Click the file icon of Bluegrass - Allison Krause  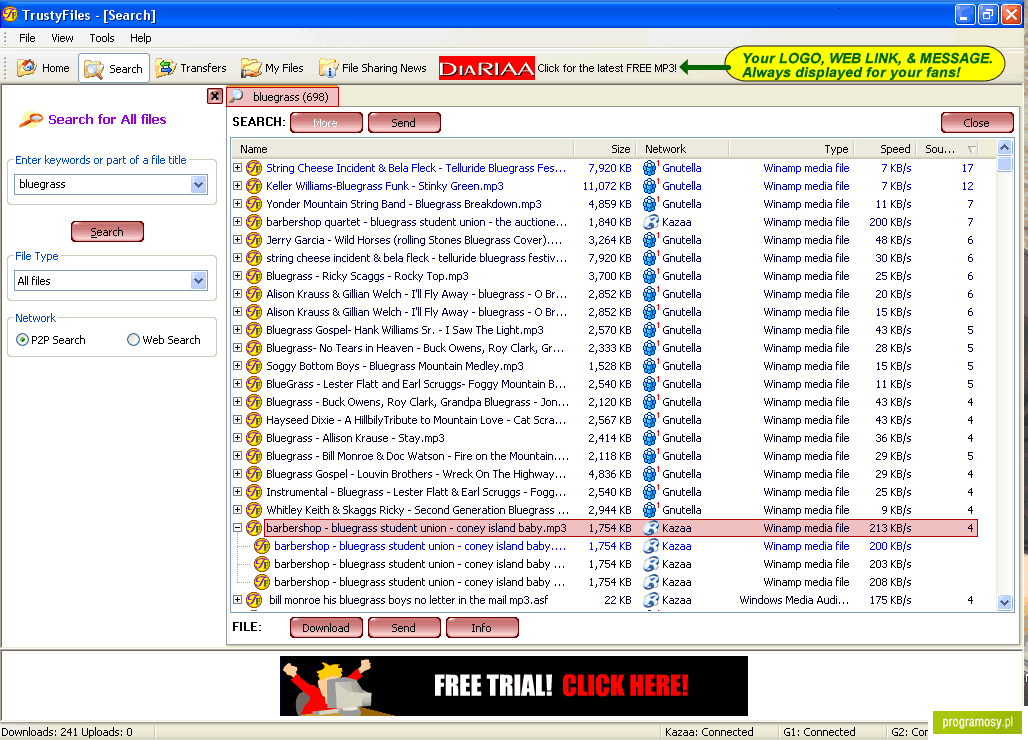click(254, 438)
